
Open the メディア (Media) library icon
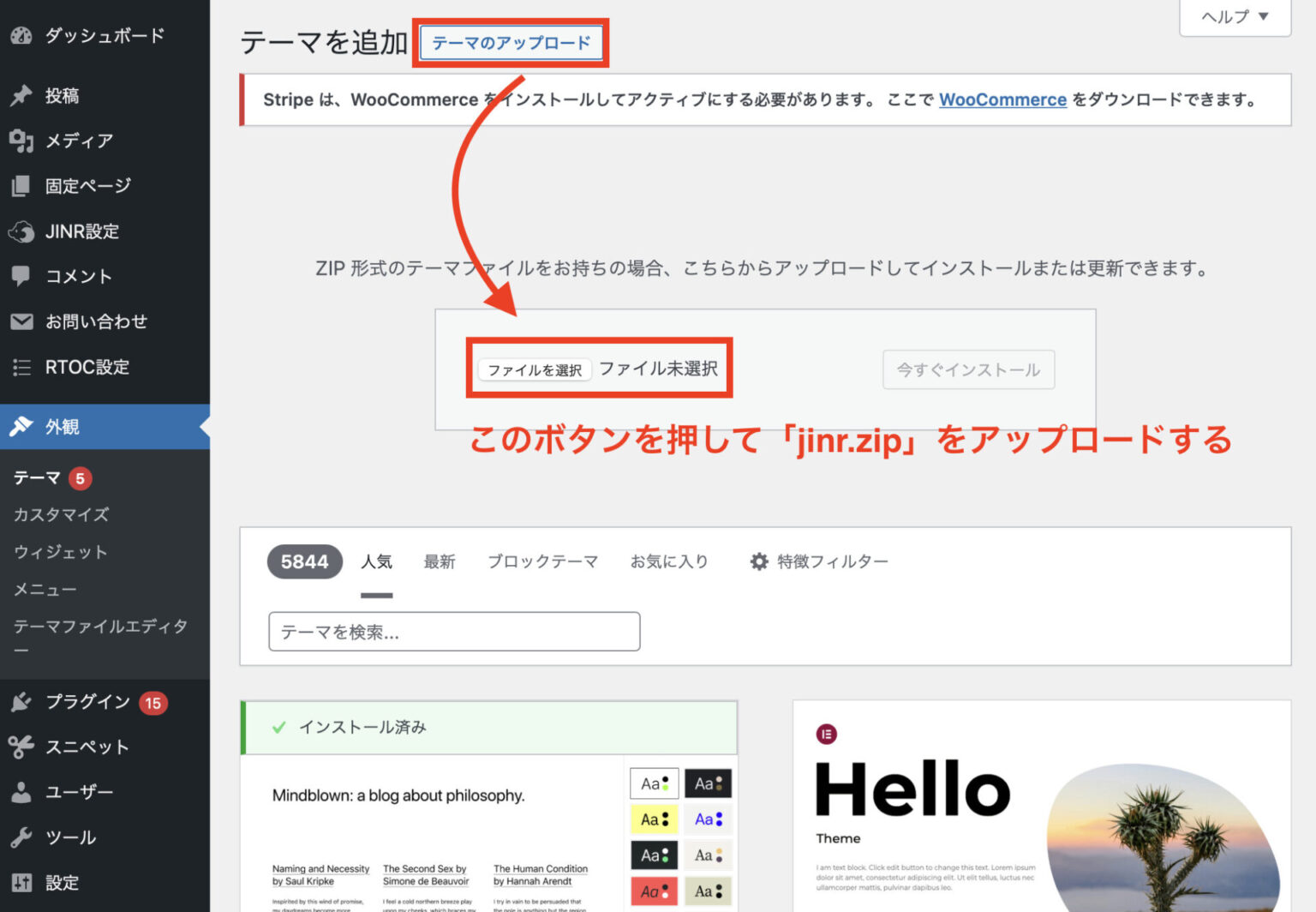21,141
